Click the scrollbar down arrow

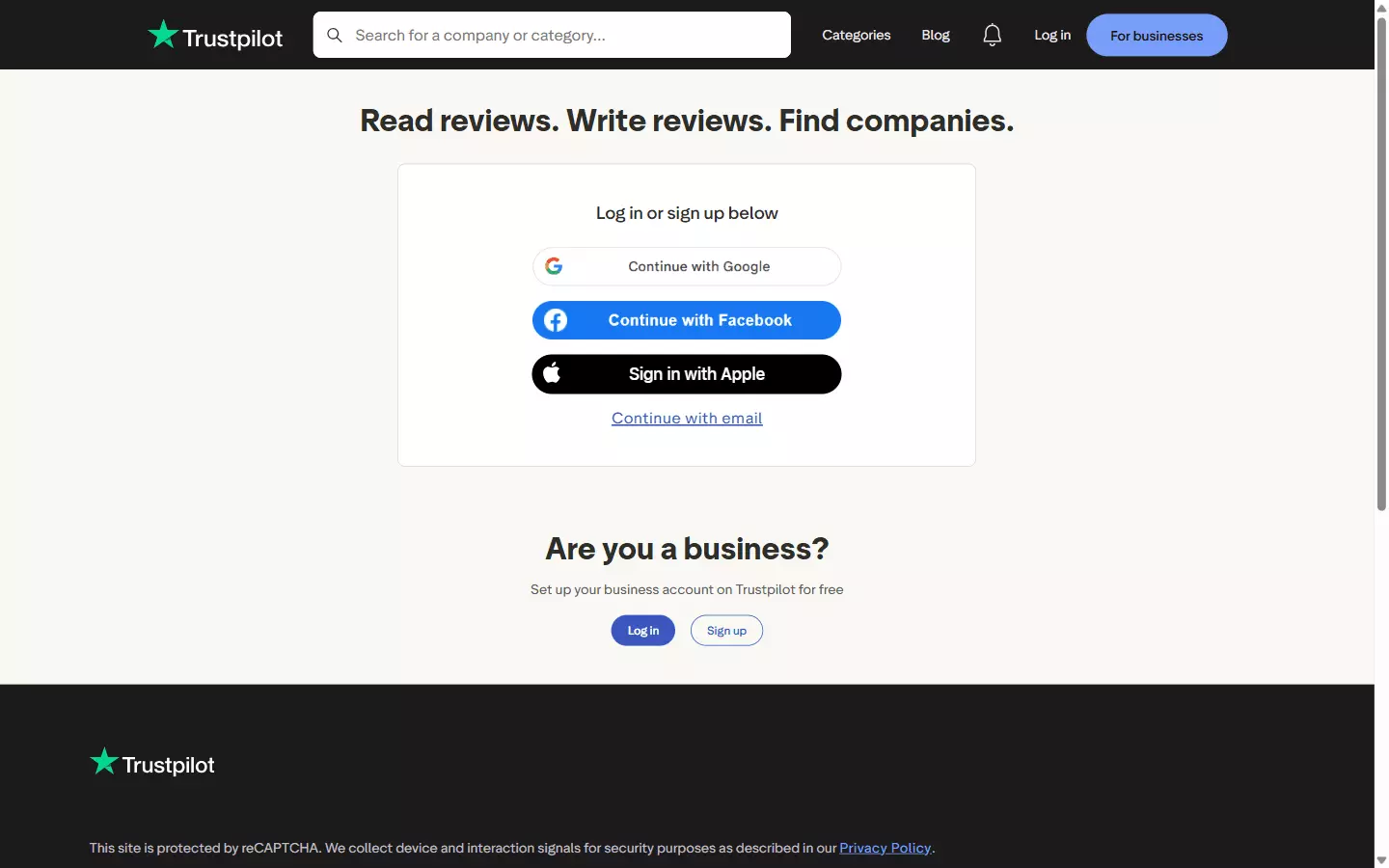[1381, 860]
